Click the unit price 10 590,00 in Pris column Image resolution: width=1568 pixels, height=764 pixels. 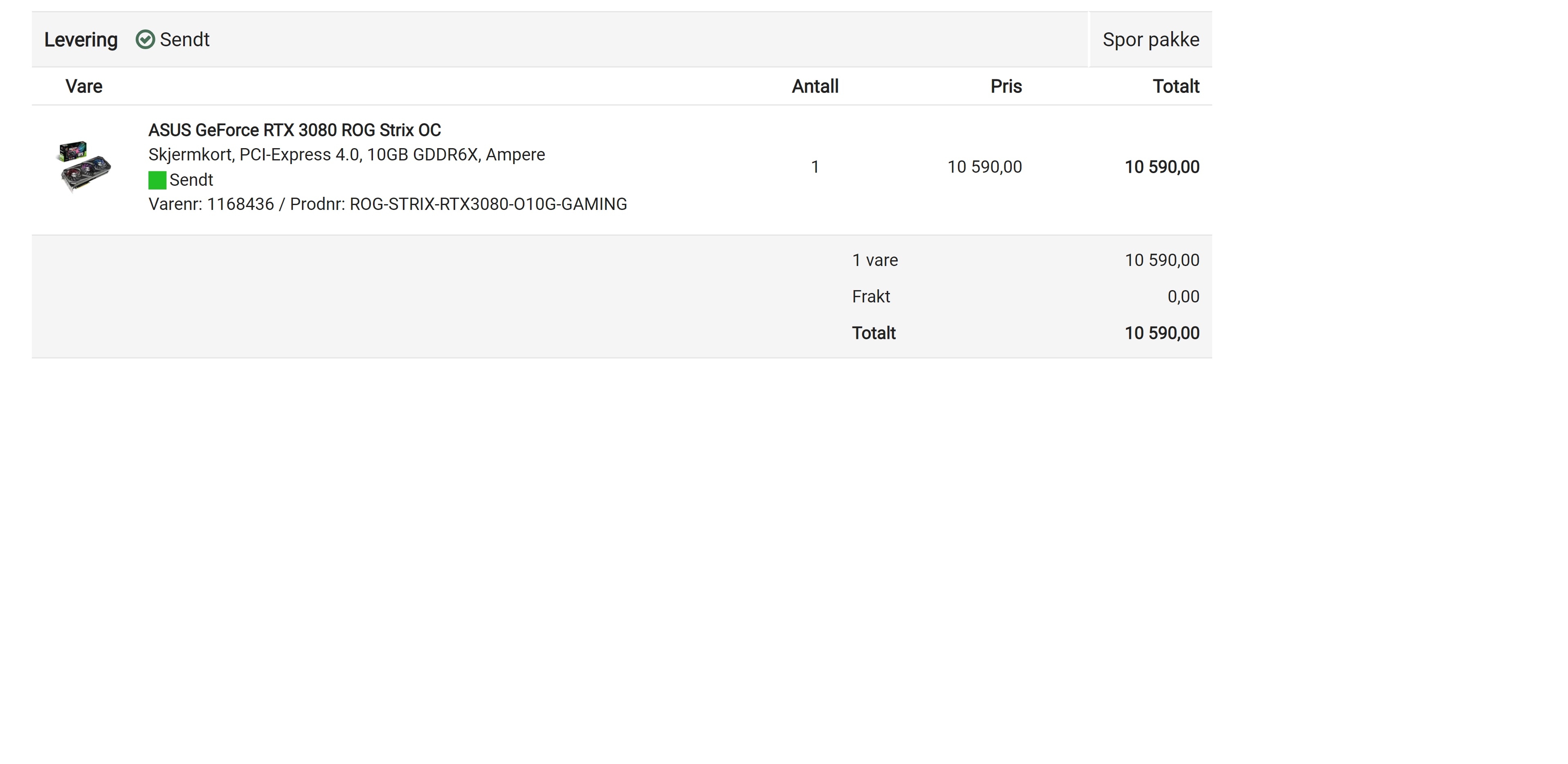(x=985, y=167)
